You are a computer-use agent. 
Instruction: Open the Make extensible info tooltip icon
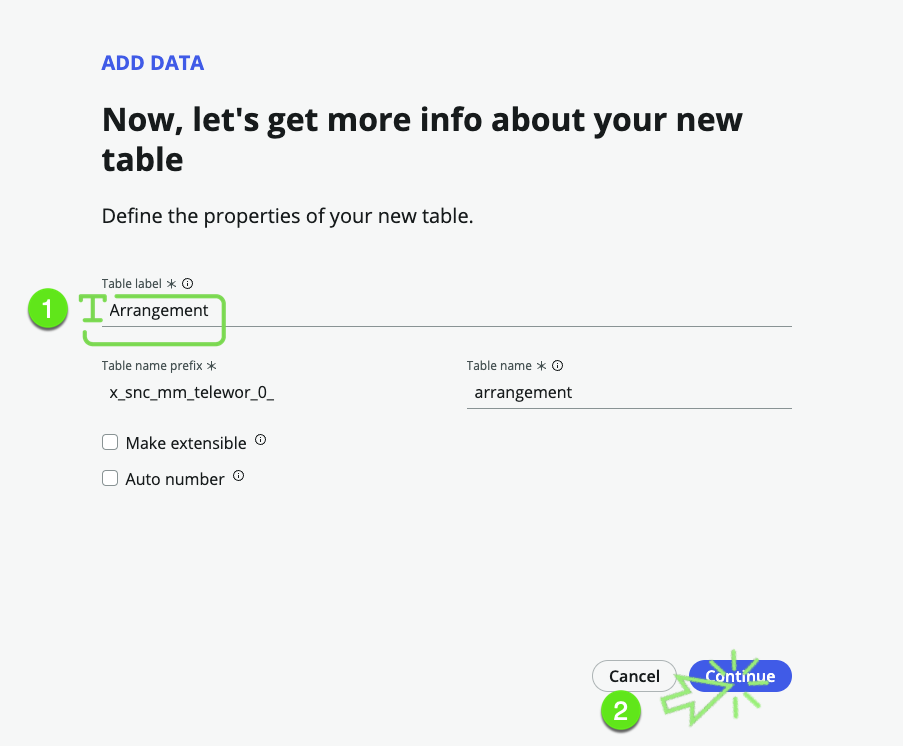click(261, 440)
